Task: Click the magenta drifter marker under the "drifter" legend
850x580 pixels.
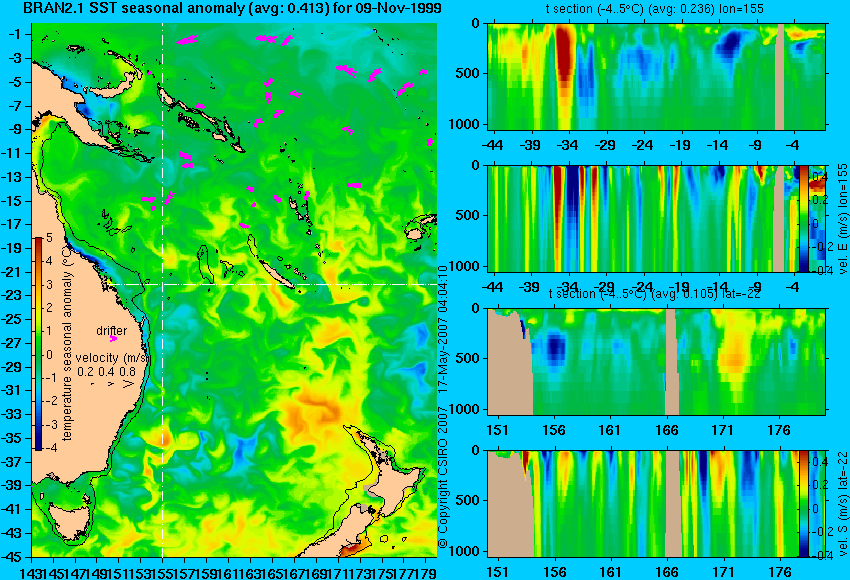Action: (x=113, y=339)
